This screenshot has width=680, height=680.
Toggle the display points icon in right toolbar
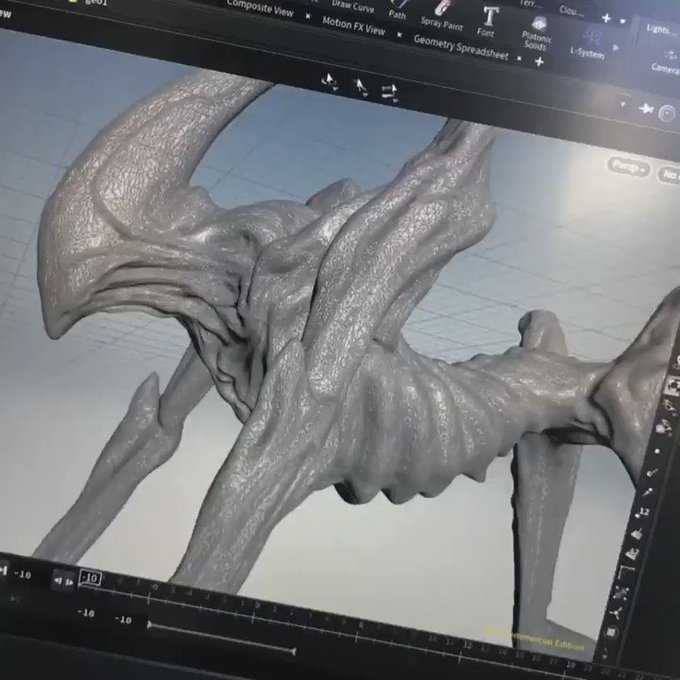pyautogui.click(x=658, y=451)
